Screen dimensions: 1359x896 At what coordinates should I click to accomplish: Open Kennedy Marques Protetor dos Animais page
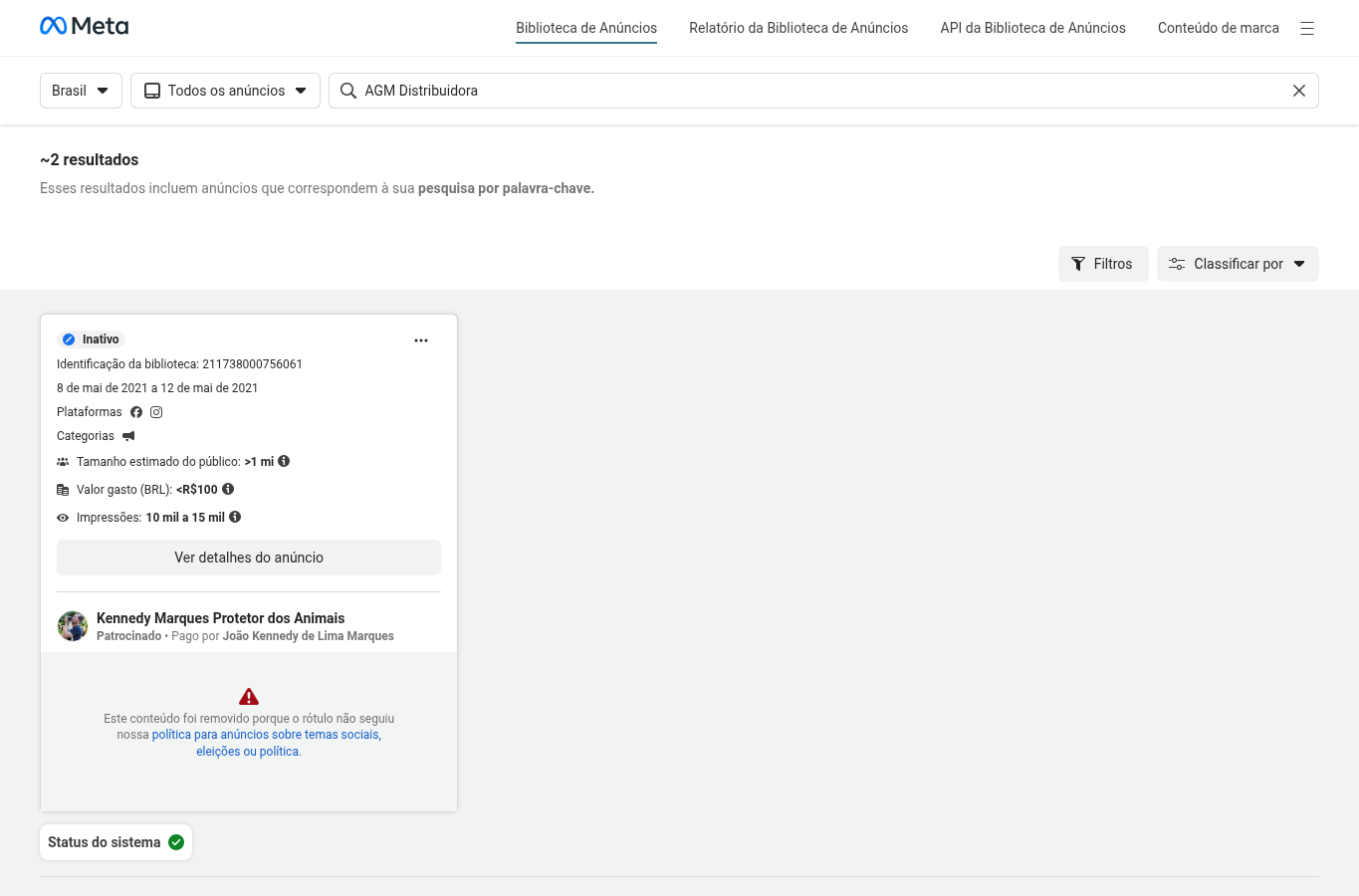click(x=220, y=618)
